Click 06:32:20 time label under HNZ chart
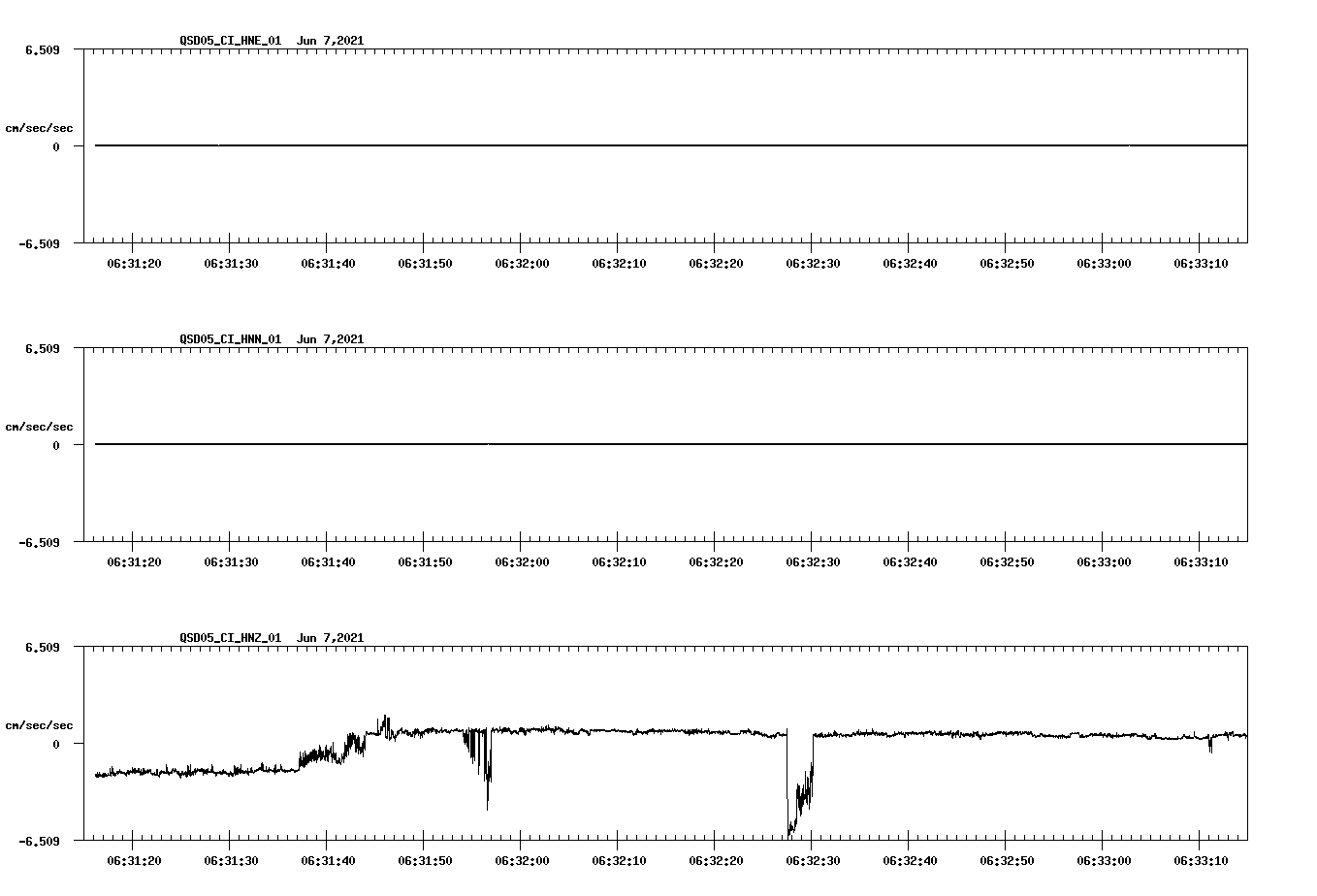 click(716, 861)
